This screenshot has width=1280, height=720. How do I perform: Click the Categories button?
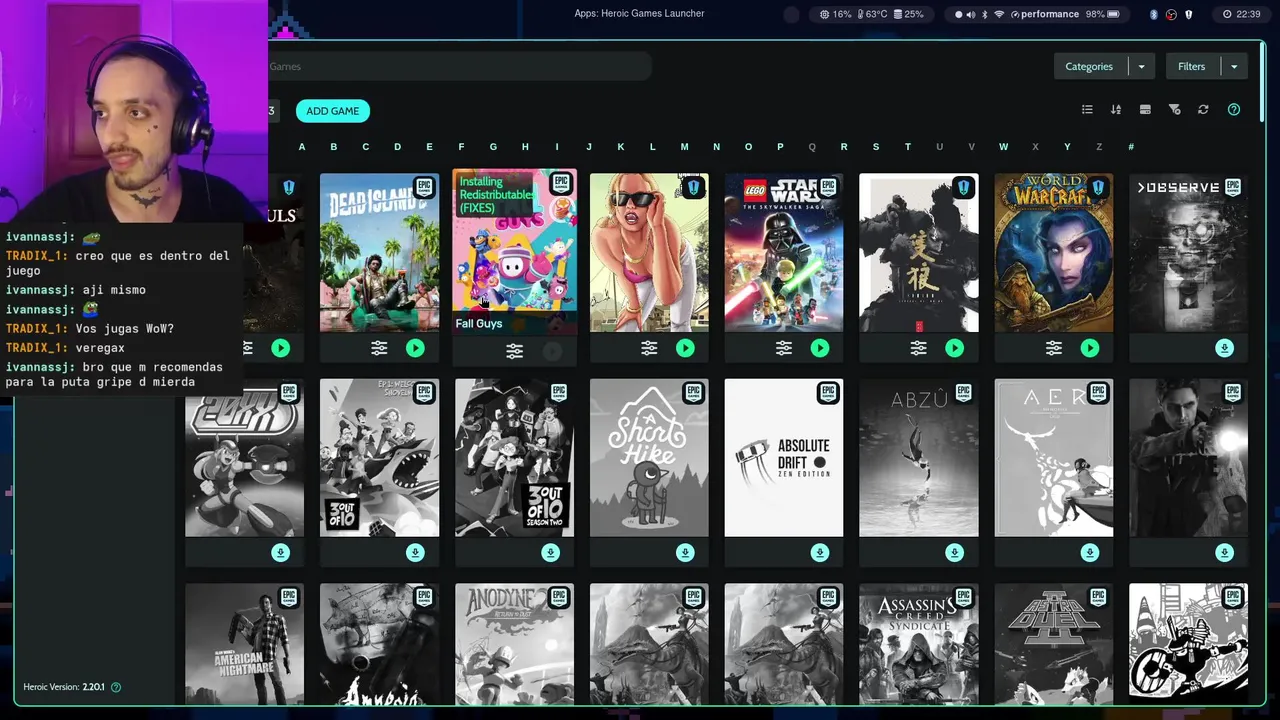[x=1089, y=67]
